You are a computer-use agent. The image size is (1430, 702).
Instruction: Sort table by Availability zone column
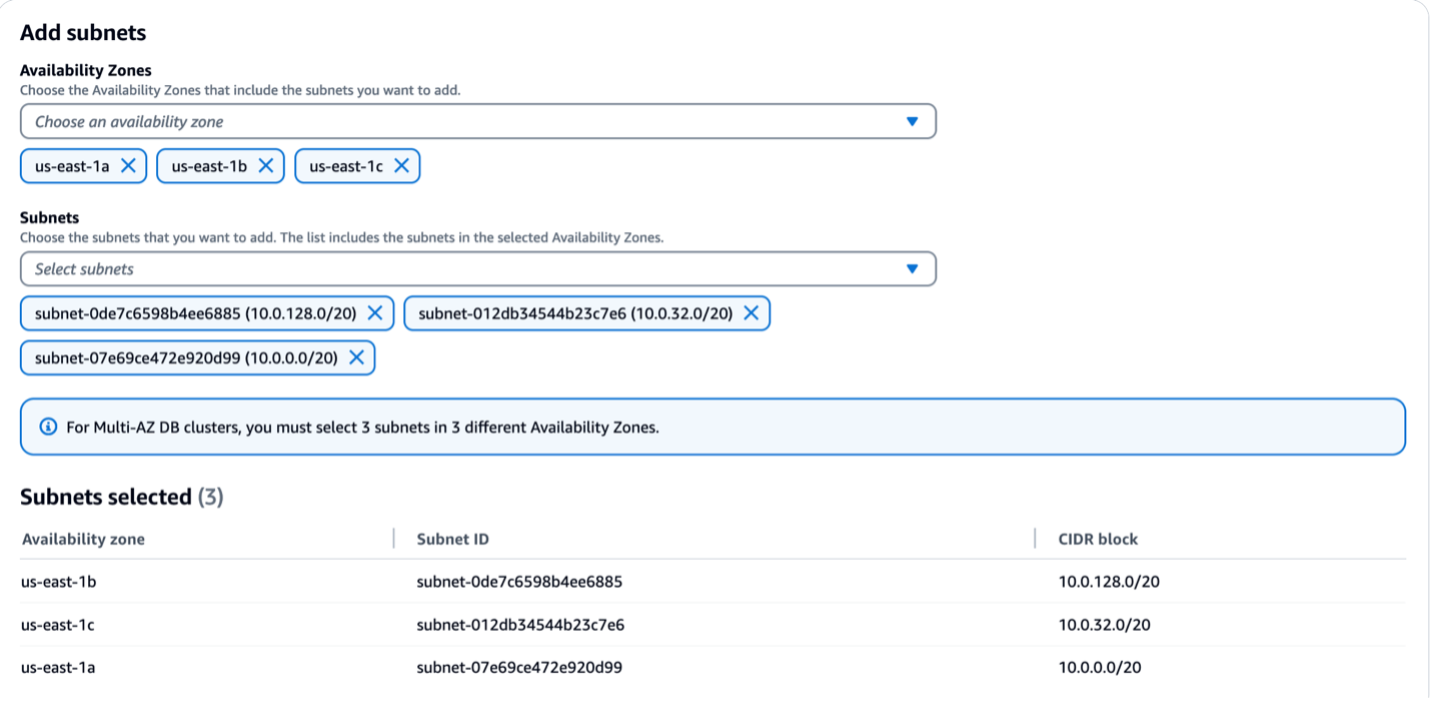(x=84, y=539)
